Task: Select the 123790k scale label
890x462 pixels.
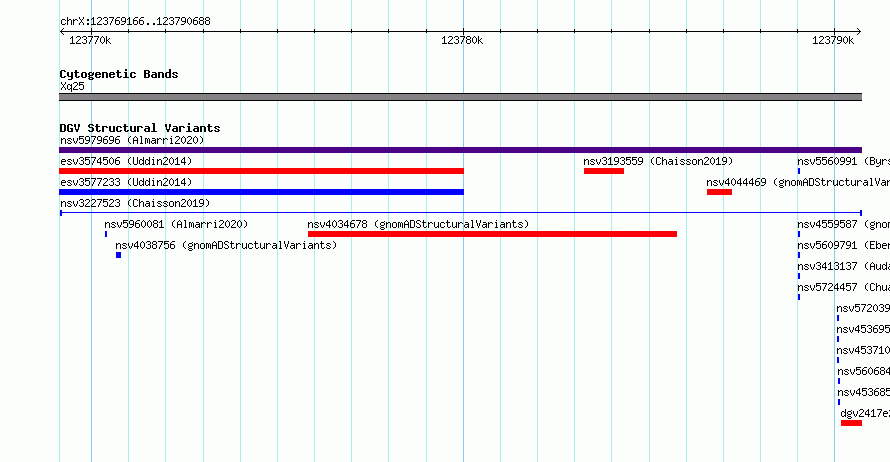Action: point(833,40)
